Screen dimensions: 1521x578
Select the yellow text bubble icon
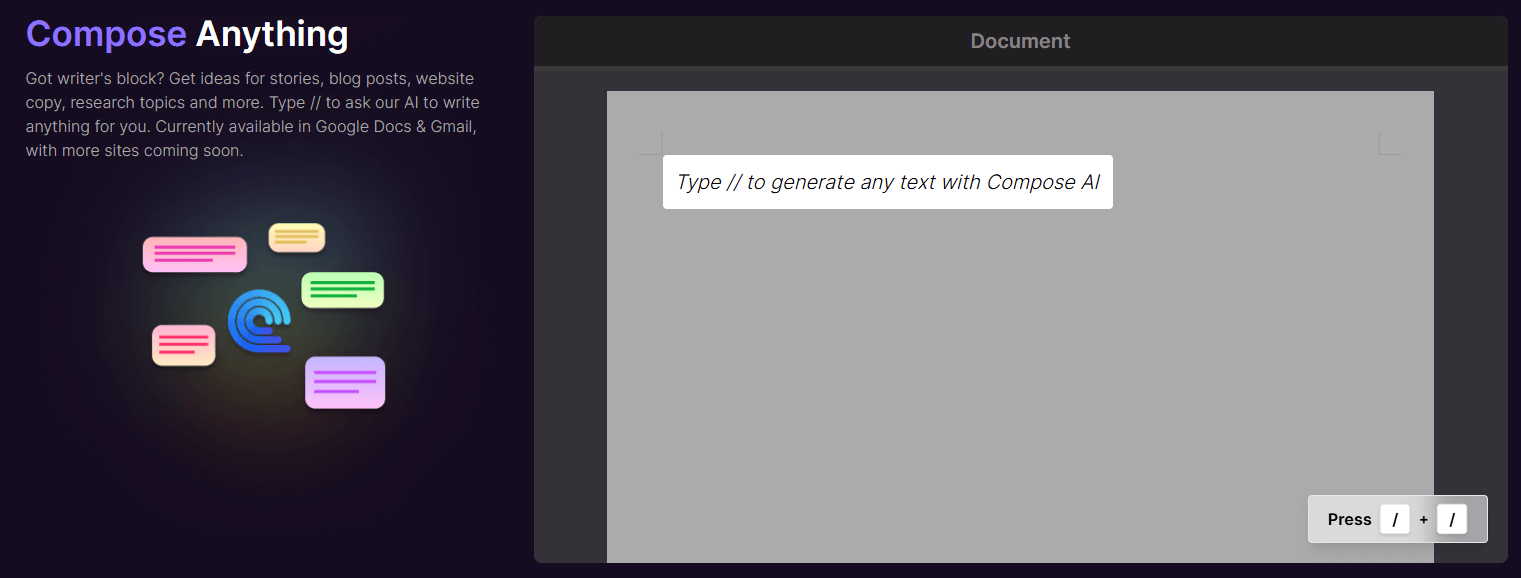[296, 237]
